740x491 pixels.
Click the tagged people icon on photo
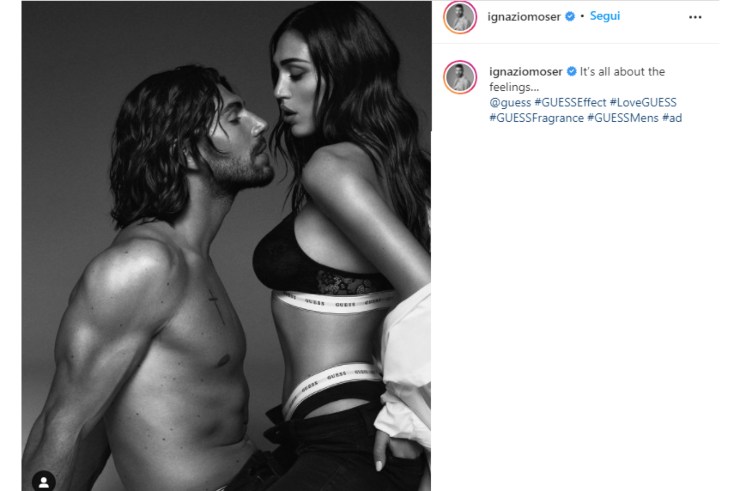click(44, 482)
